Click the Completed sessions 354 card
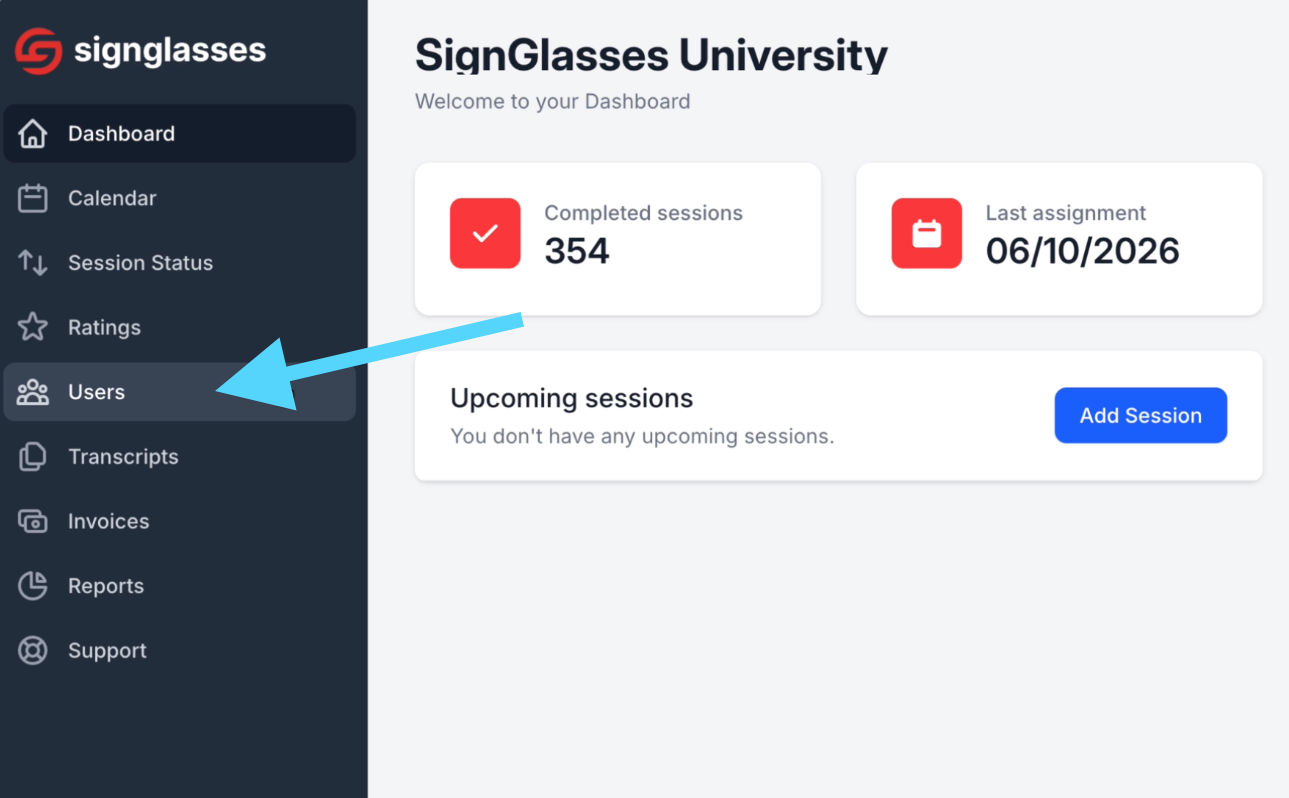 (x=618, y=239)
